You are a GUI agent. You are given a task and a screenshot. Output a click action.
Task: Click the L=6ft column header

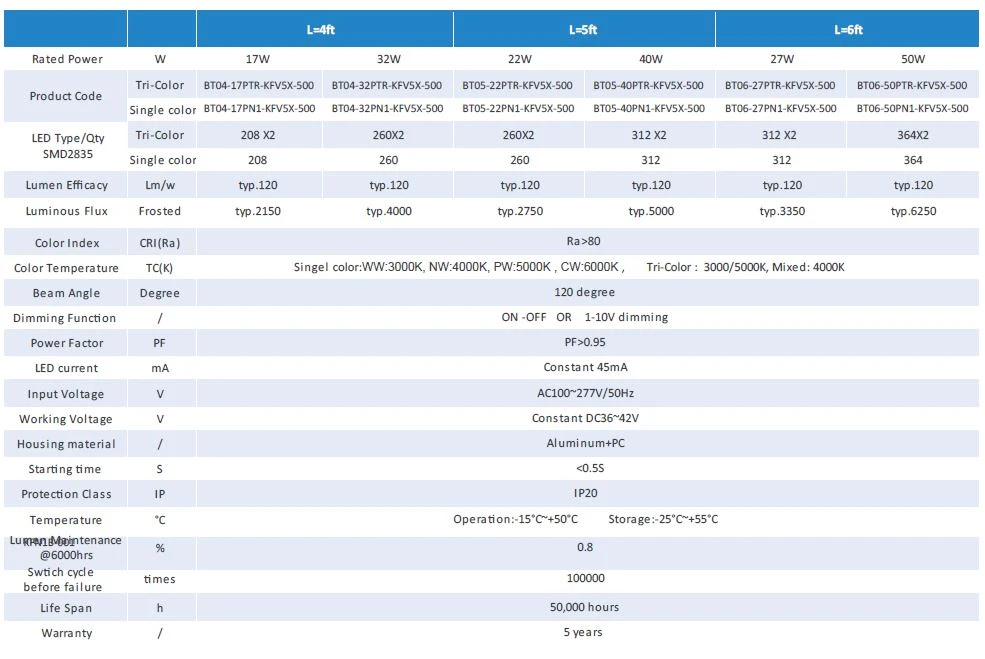[848, 30]
